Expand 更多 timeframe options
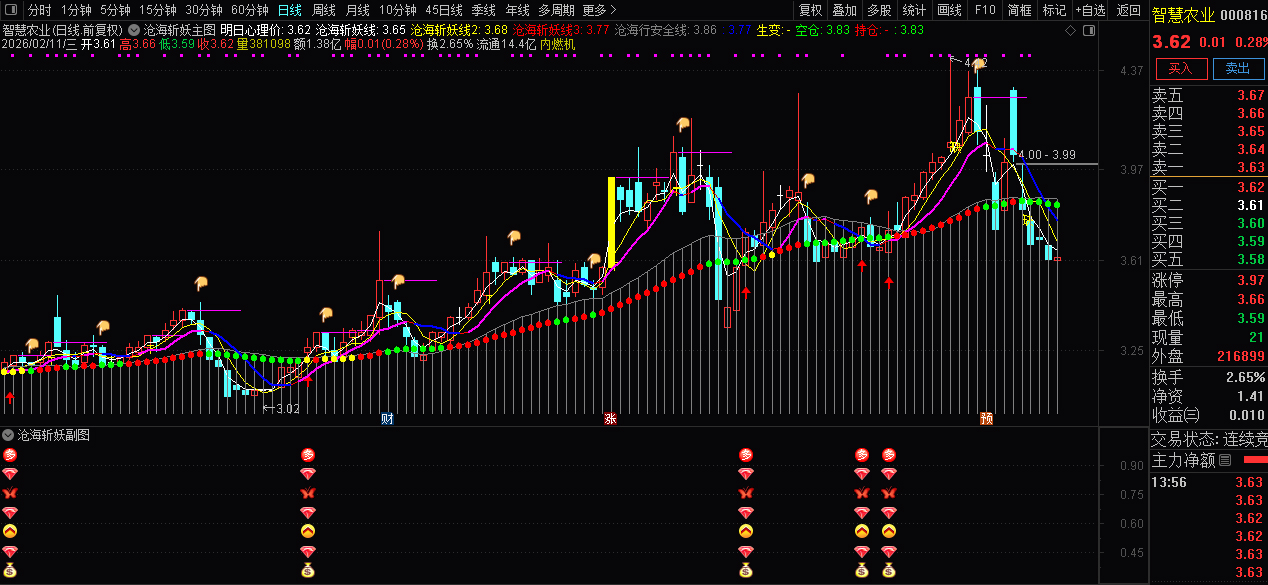The width and height of the screenshot is (1268, 585). point(599,10)
